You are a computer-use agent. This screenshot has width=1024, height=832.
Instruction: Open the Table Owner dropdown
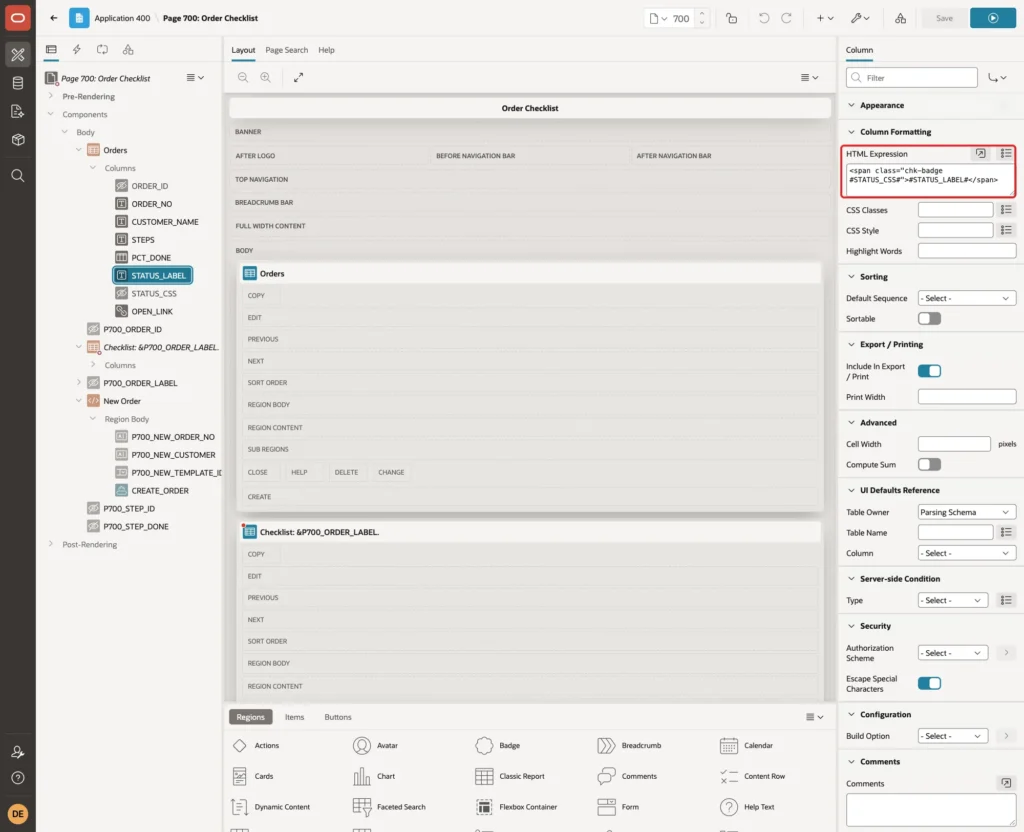pos(967,512)
